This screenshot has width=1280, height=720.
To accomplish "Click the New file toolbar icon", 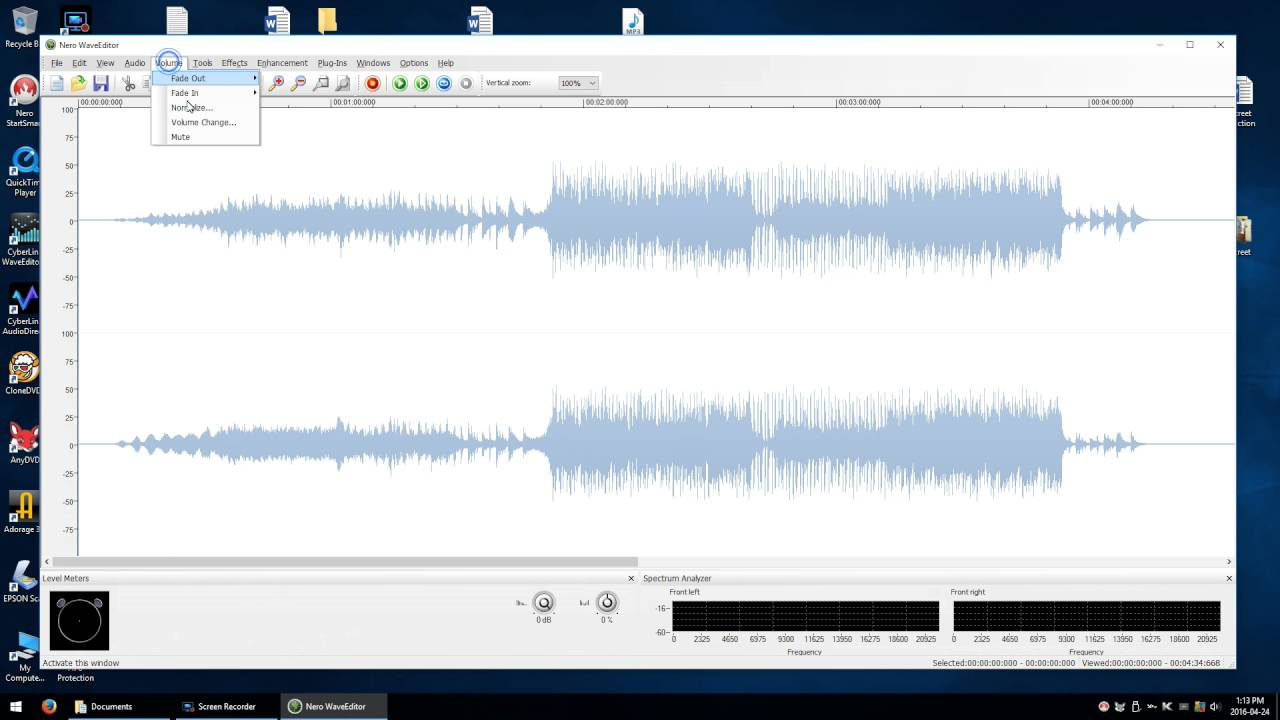I will pos(57,83).
